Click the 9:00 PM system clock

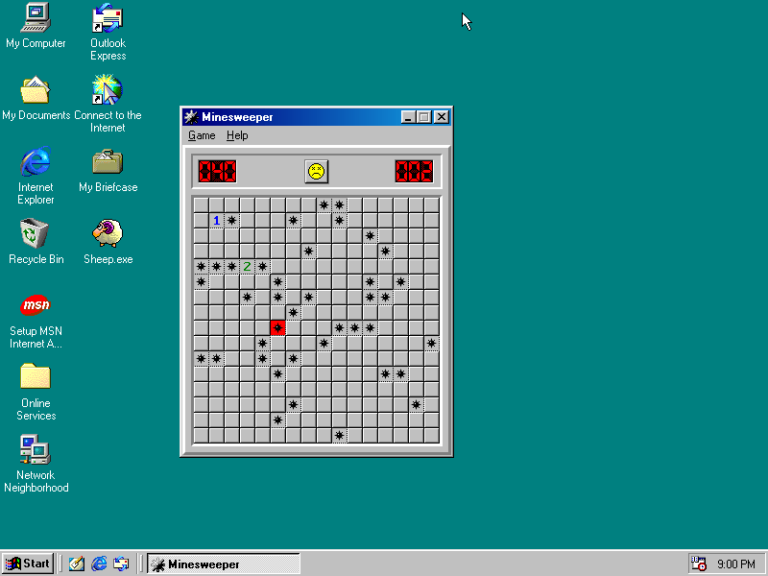(x=736, y=564)
